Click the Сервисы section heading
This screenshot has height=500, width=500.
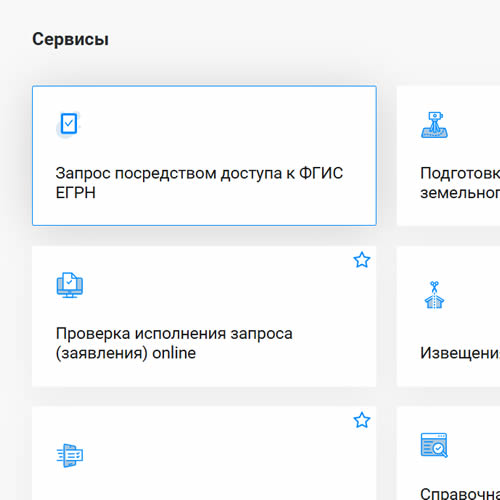(x=70, y=39)
